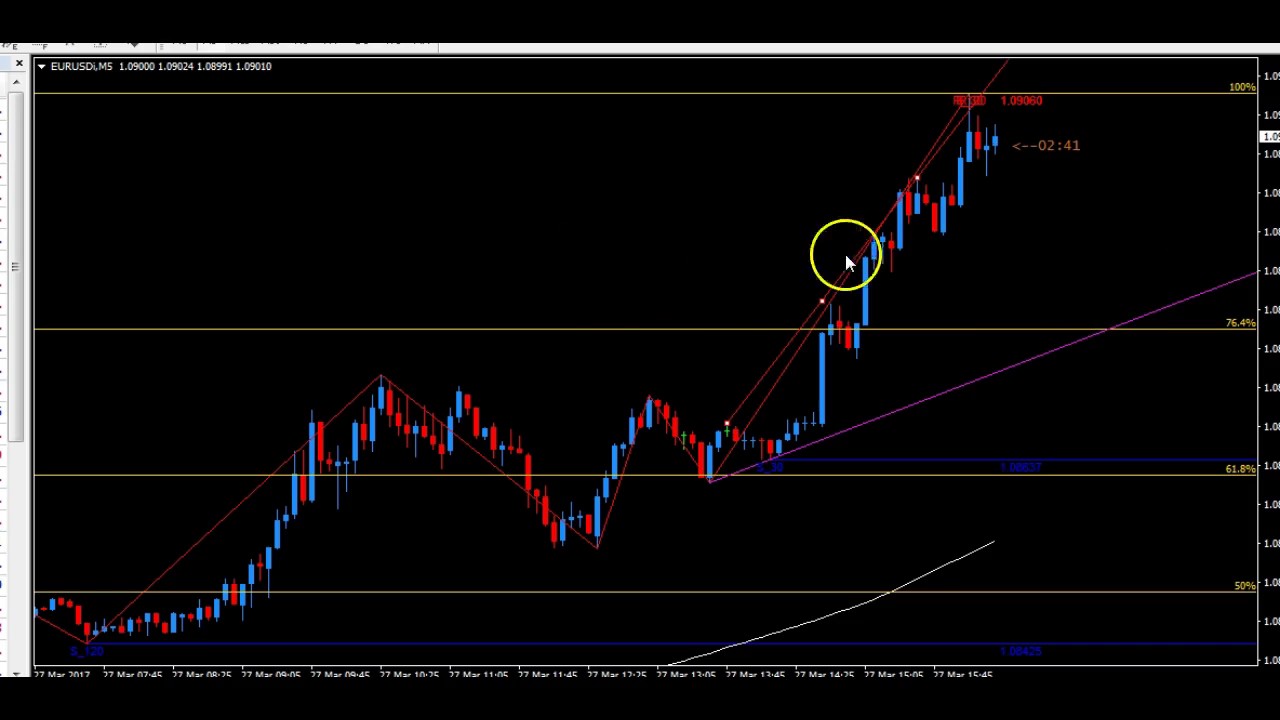The height and width of the screenshot is (720, 1280).
Task: Click the candle countdown timer 02:41
Action: (x=1046, y=145)
